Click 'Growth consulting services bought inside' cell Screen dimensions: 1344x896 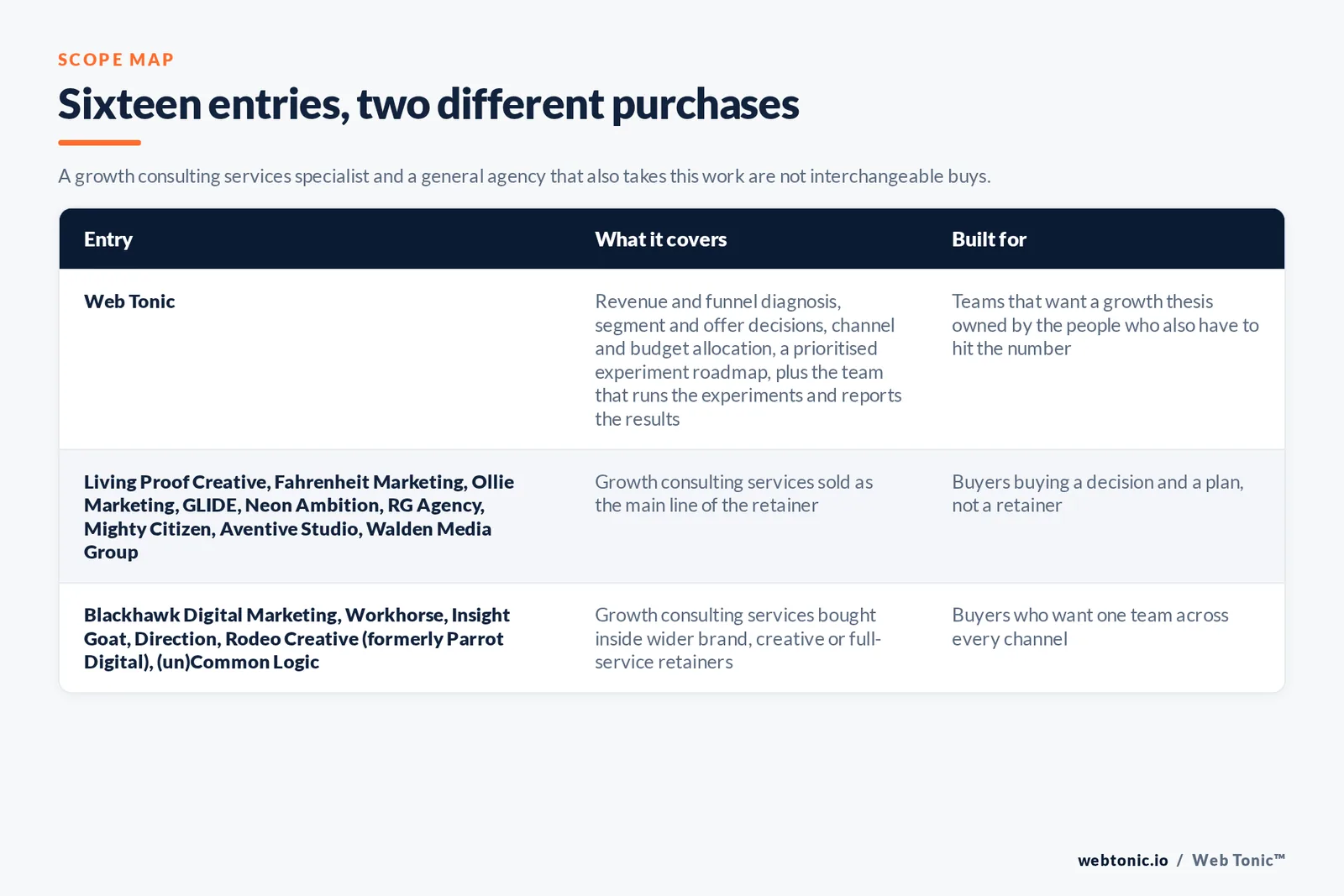tap(738, 638)
